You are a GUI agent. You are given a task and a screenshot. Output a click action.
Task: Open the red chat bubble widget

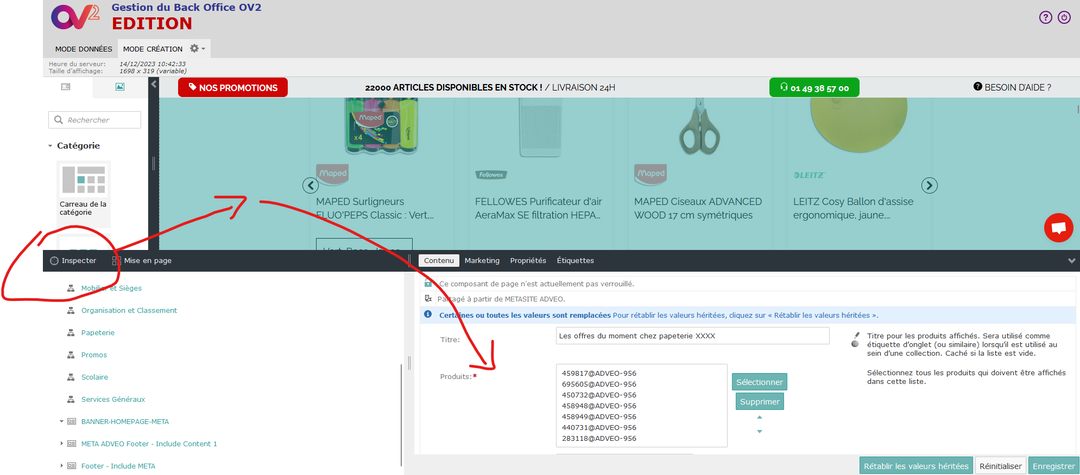point(1059,228)
